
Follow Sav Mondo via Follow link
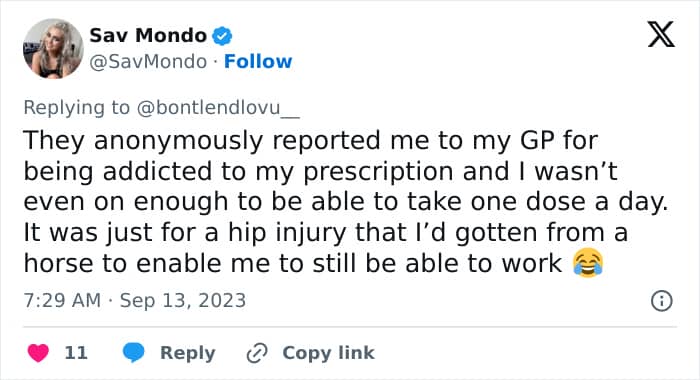pyautogui.click(x=258, y=61)
